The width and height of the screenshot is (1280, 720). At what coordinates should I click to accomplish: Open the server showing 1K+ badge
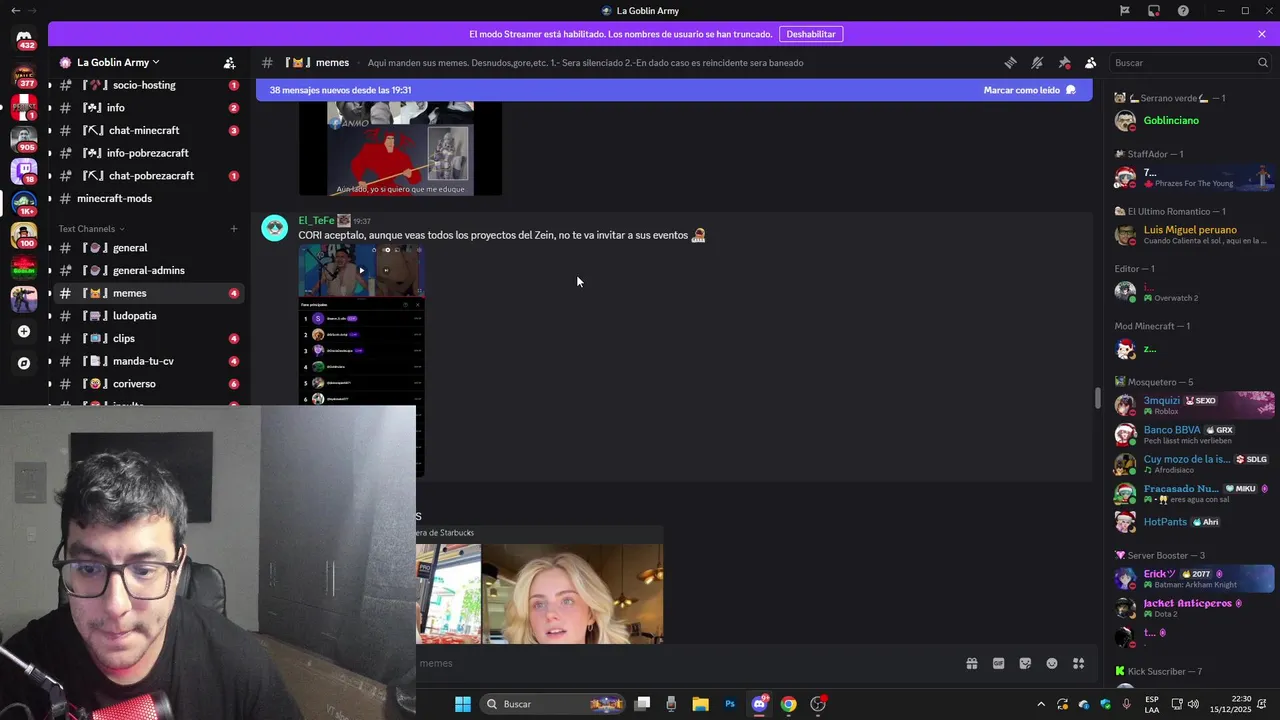point(24,203)
